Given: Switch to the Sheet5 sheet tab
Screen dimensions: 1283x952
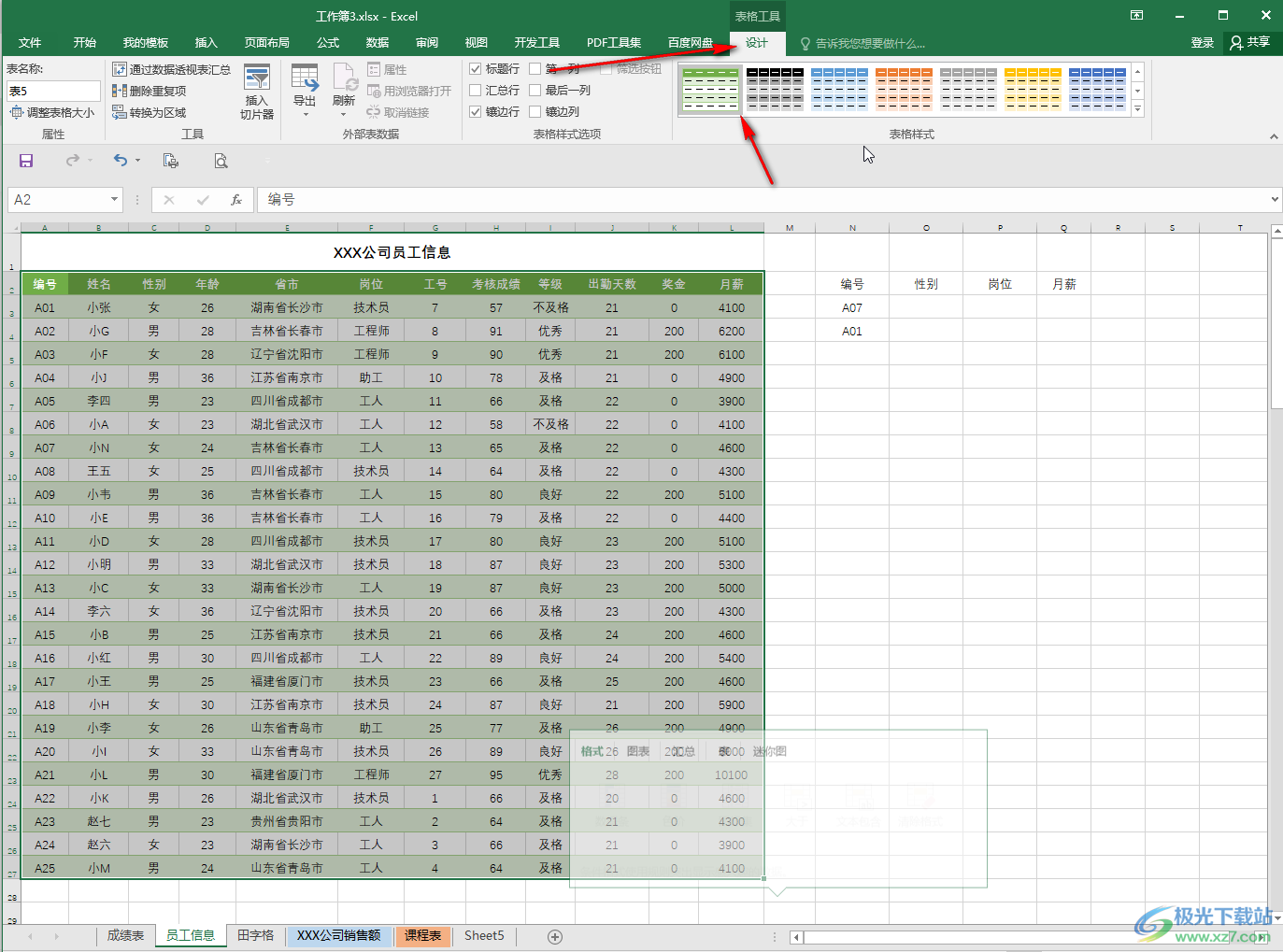Looking at the screenshot, I should pyautogui.click(x=484, y=935).
